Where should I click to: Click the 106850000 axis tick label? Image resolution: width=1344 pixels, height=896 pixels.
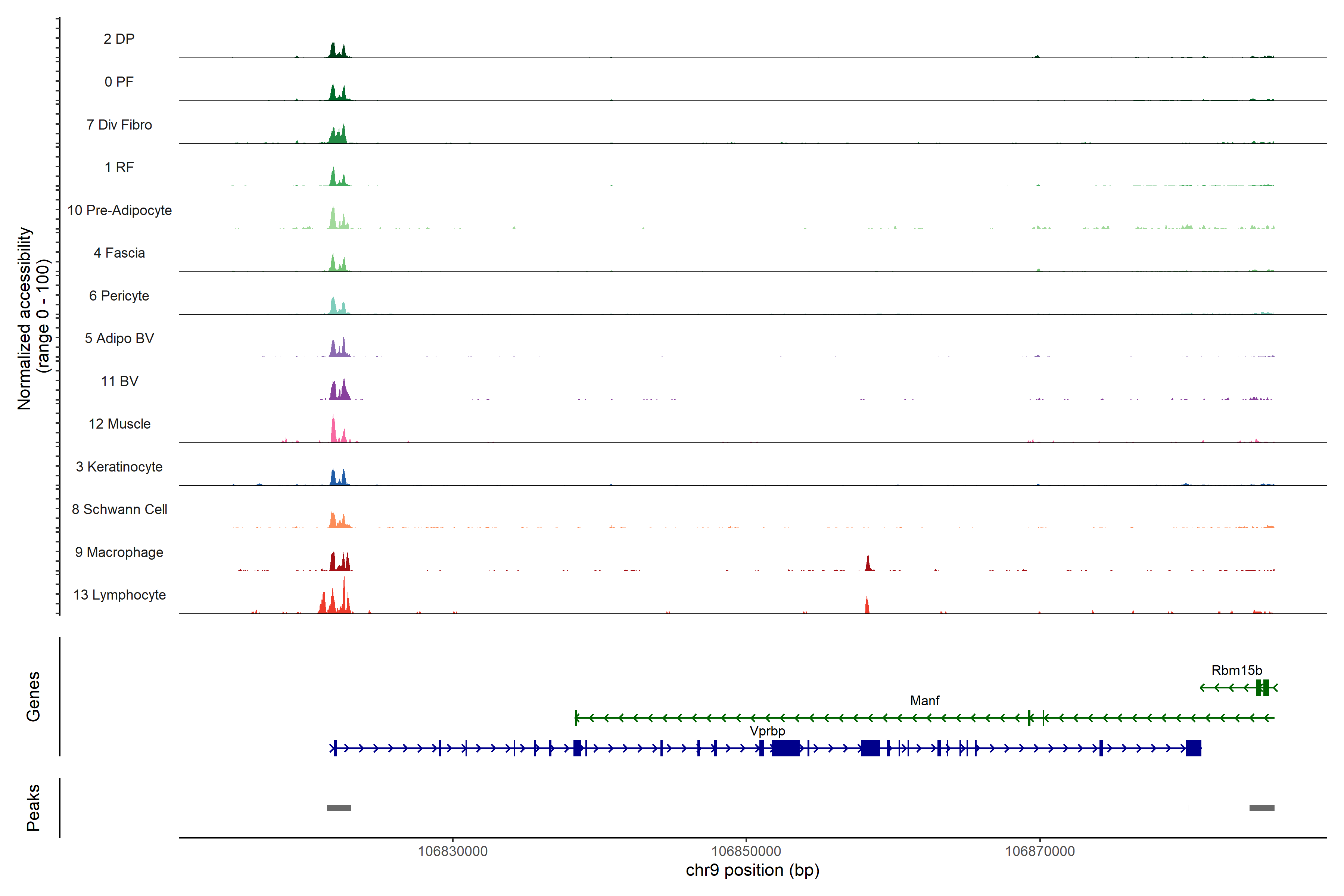(746, 852)
